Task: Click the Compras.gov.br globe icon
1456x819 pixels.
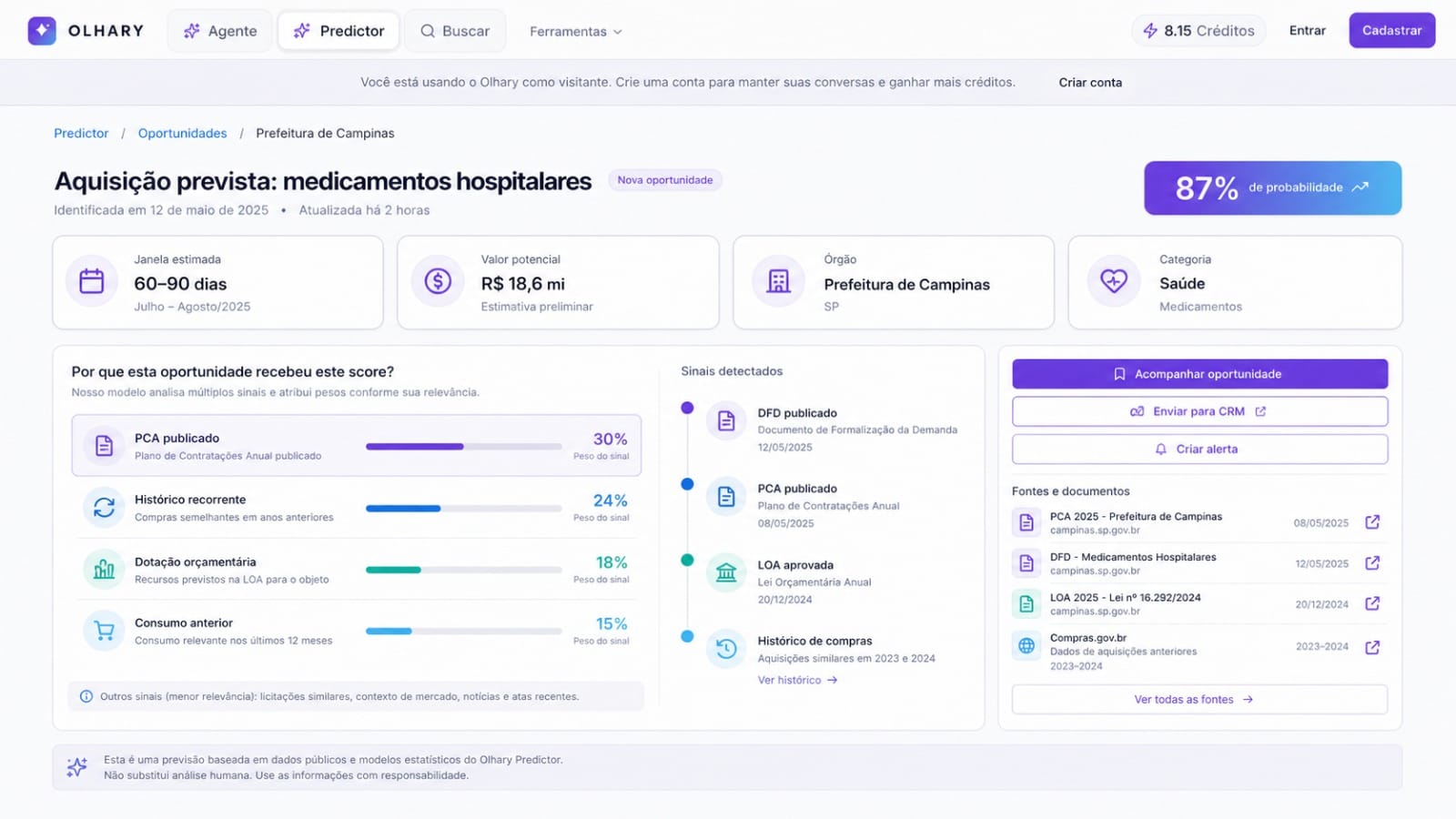Action: 1026,645
